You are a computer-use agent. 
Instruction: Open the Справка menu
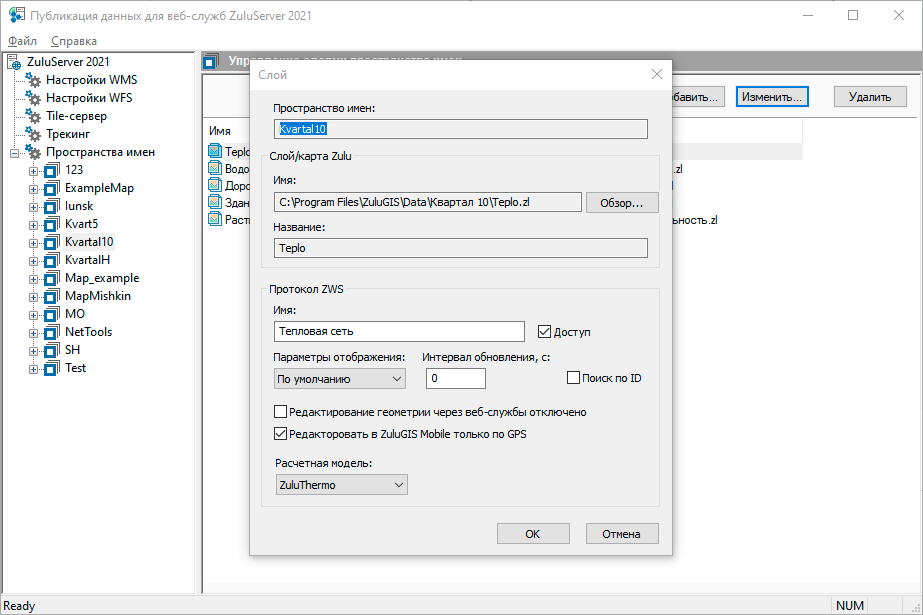tap(73, 41)
